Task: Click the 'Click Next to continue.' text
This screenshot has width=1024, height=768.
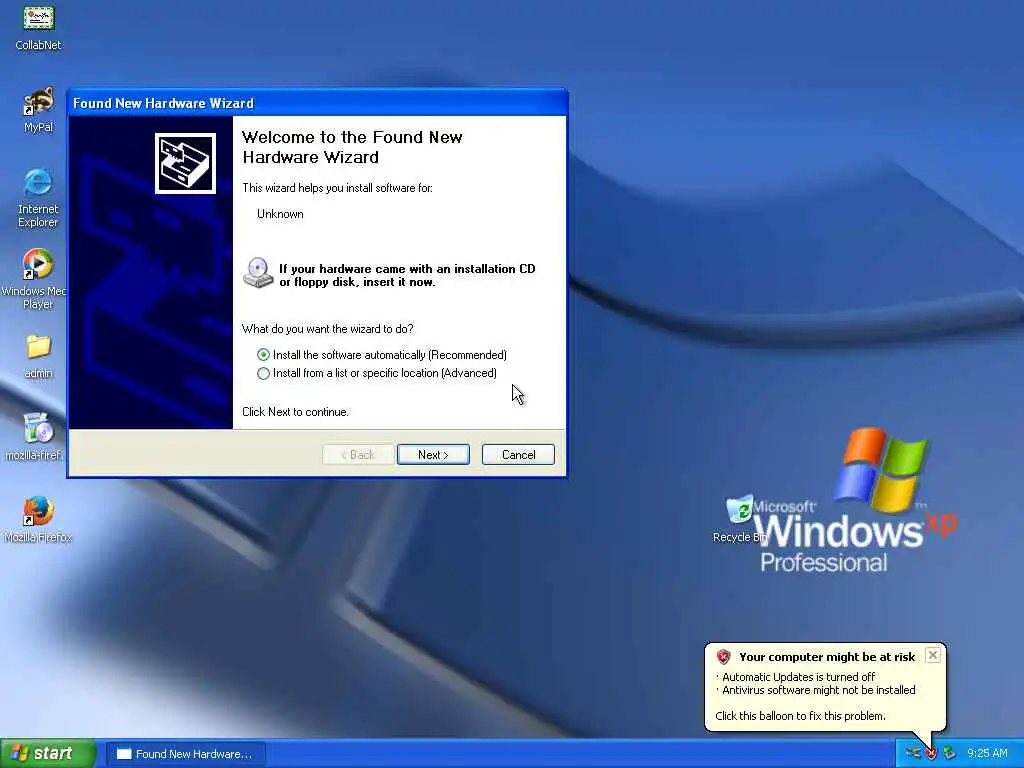Action: [x=295, y=412]
